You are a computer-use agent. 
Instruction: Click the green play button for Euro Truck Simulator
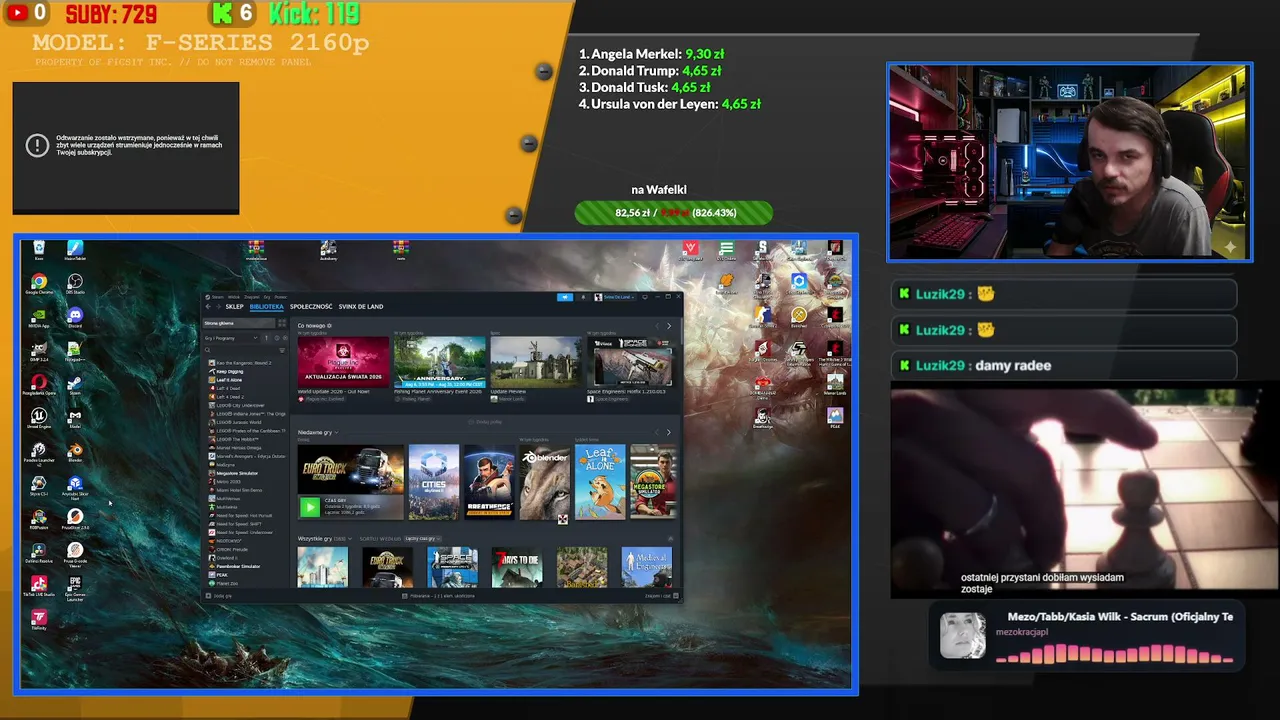point(310,508)
